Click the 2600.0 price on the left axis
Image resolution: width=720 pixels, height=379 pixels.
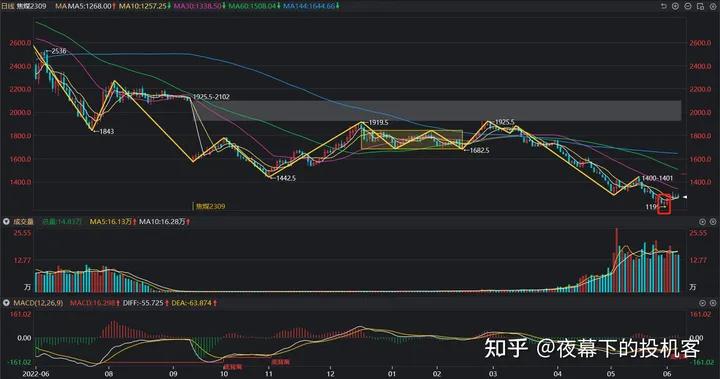(20, 43)
